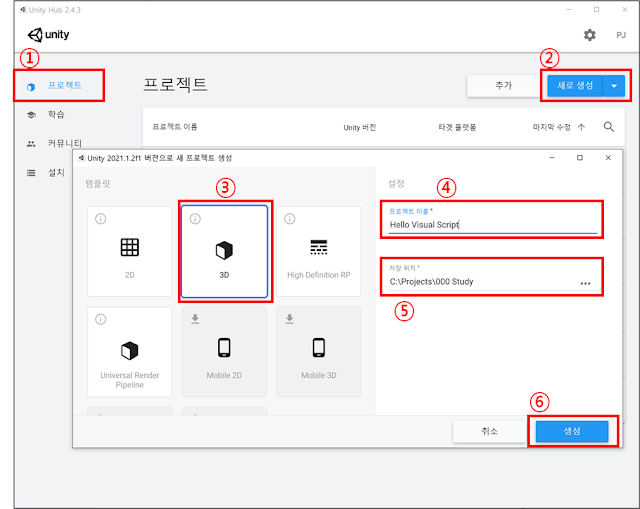Show info for the 2D template
The image size is (640, 509).
(x=101, y=219)
